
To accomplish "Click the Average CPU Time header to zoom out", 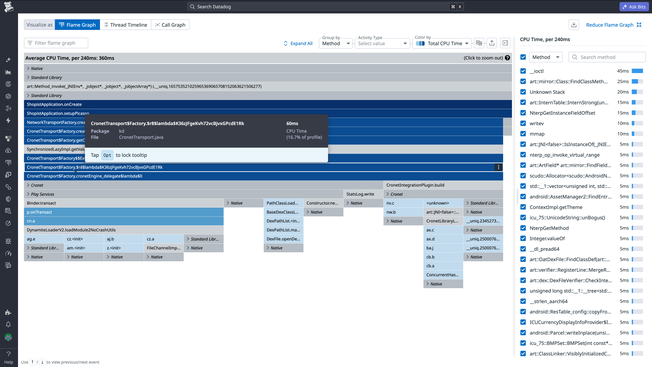I will tap(268, 58).
